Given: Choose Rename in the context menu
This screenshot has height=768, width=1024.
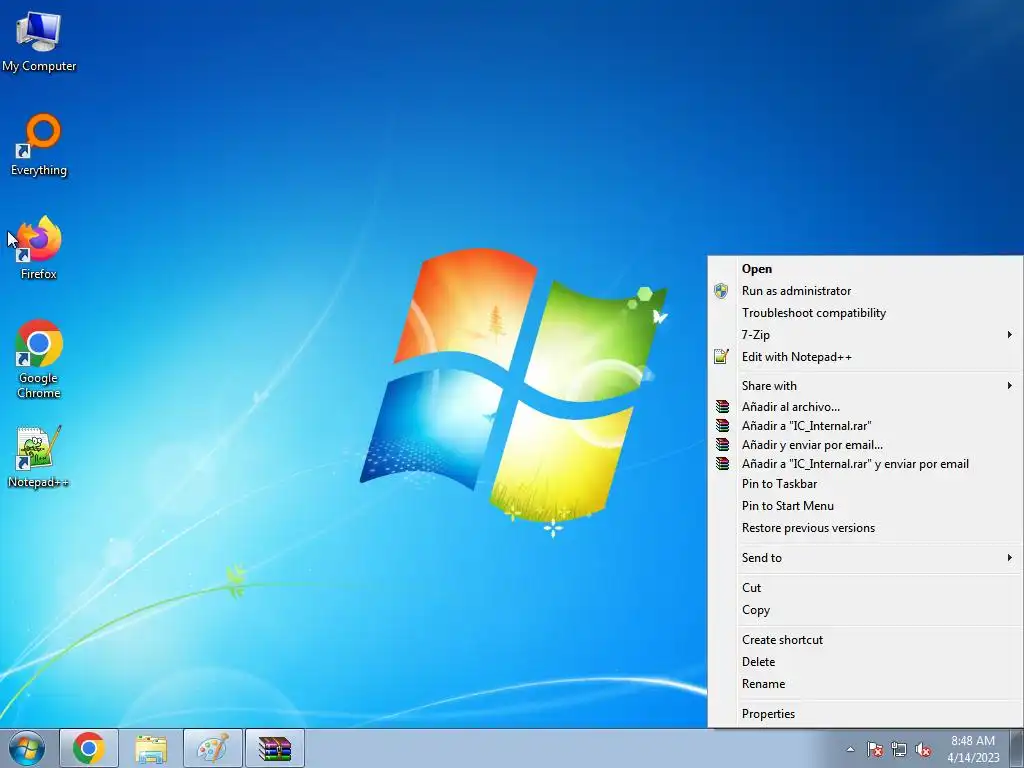Looking at the screenshot, I should (x=865, y=684).
